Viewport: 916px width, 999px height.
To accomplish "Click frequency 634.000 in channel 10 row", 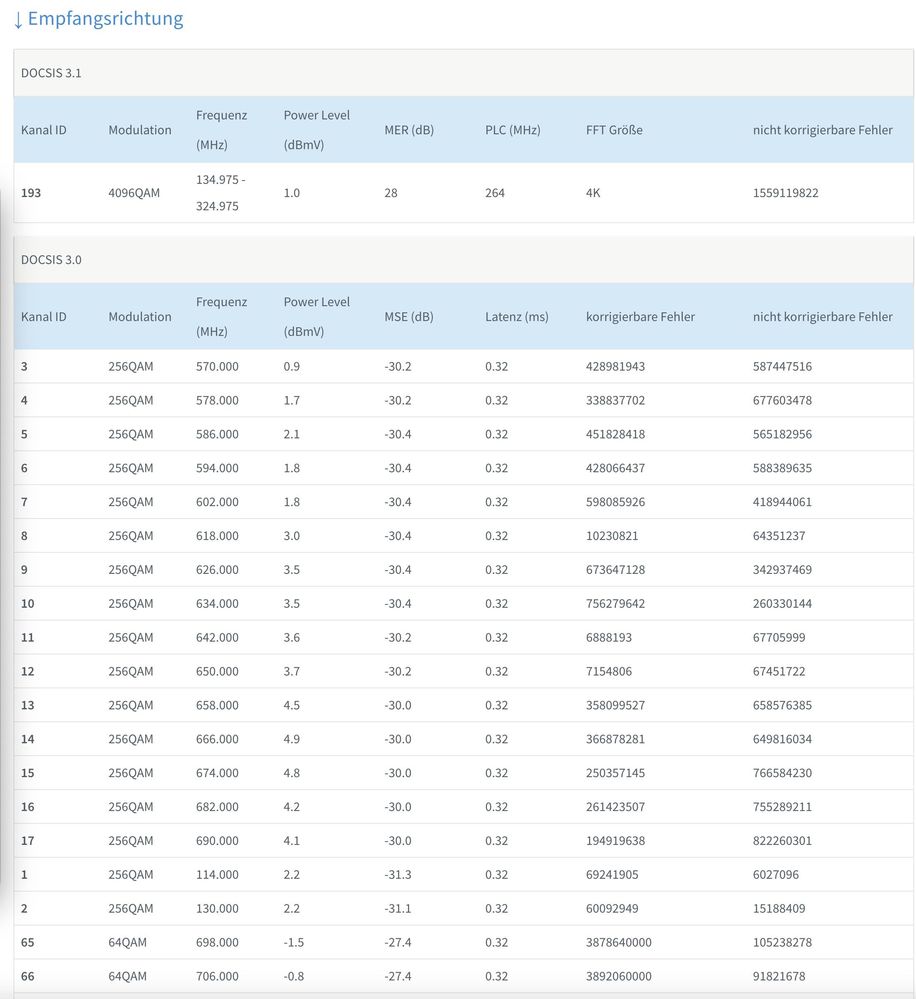I will point(217,604).
